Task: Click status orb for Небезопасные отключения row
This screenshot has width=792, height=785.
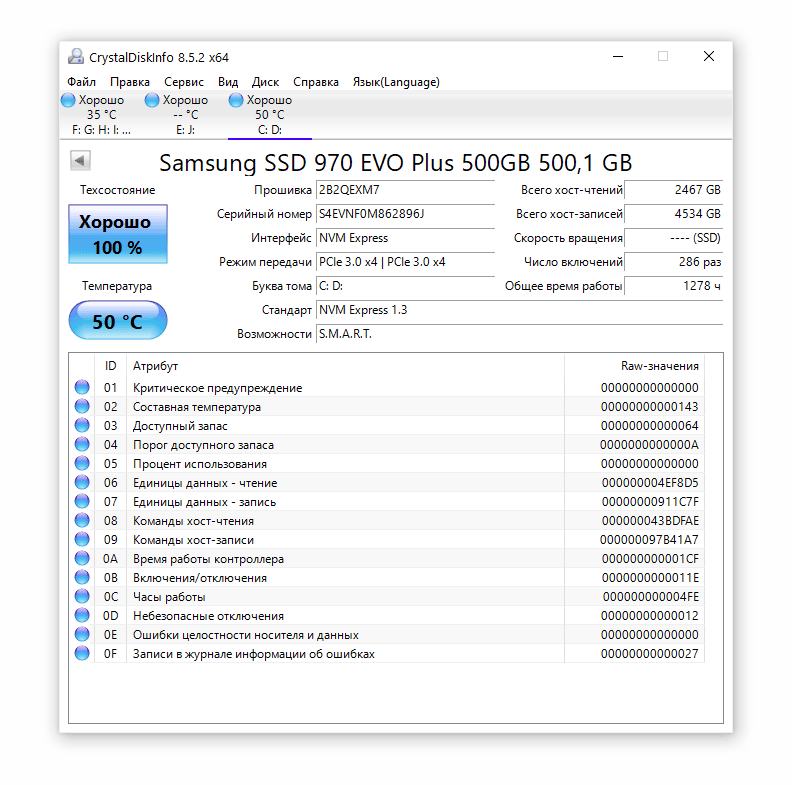Action: tap(82, 616)
